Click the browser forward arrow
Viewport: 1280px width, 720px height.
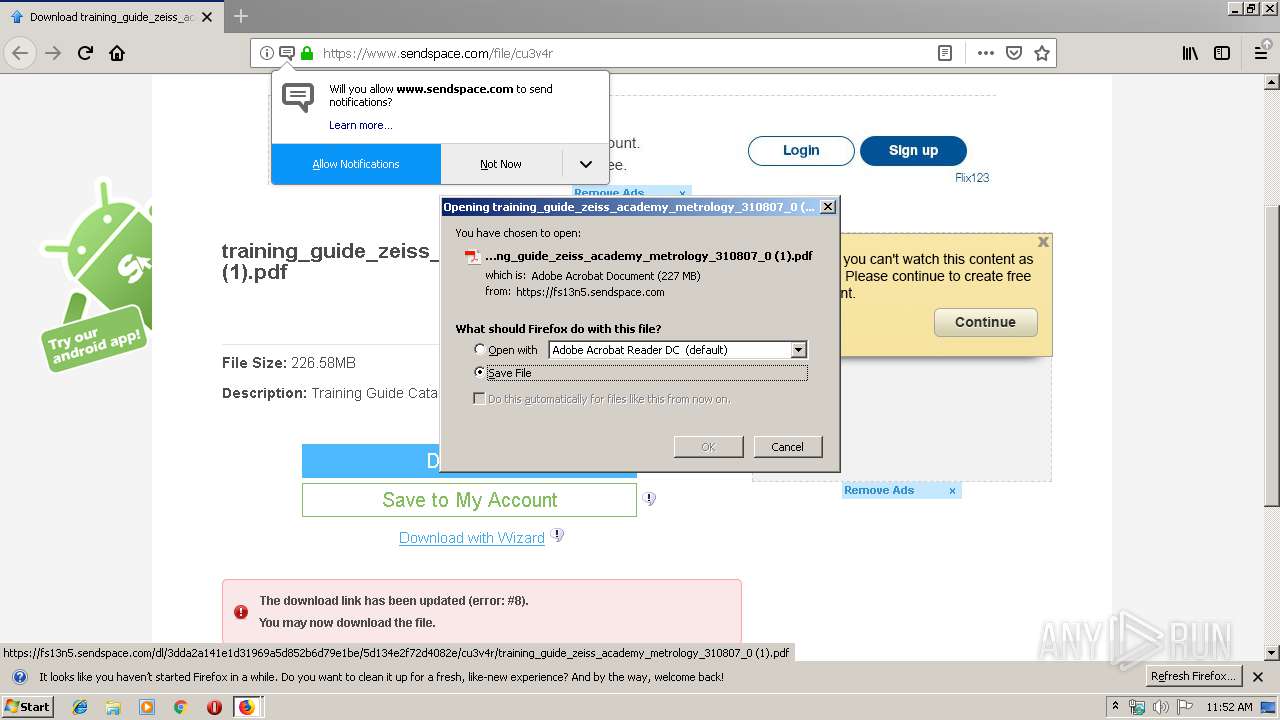[53, 53]
